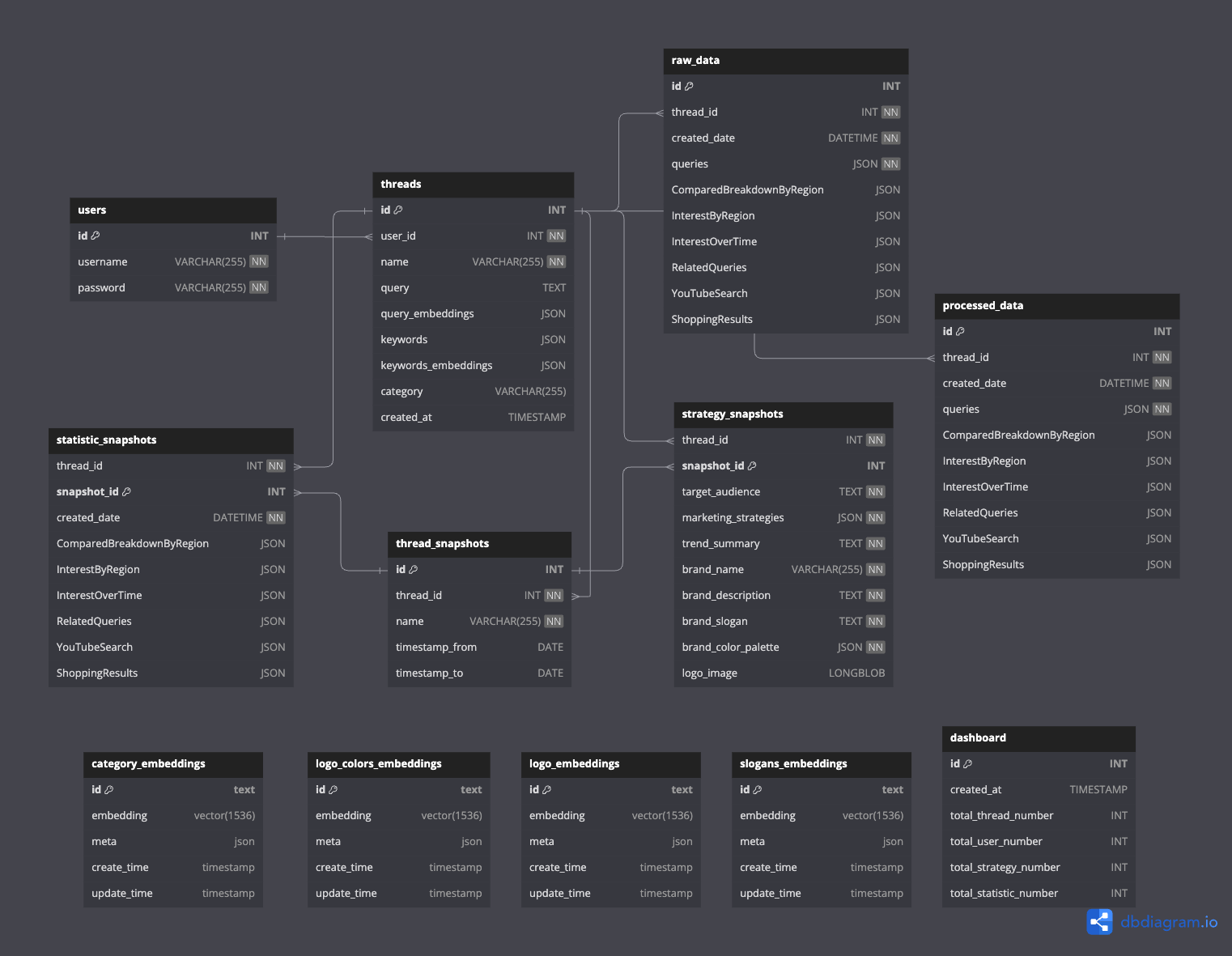The image size is (1232, 956).
Task: Click the key icon next to snapshot_id in statistic_snapshots
Action: click(126, 491)
